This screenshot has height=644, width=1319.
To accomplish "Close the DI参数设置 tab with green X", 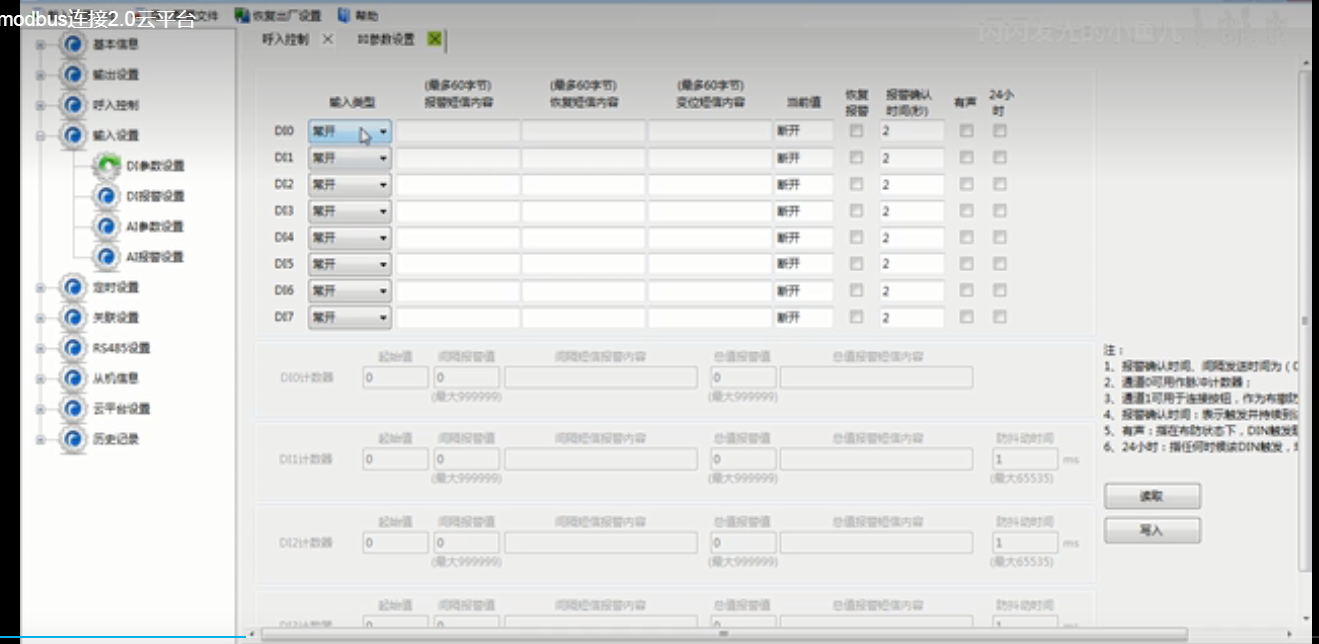I will click(x=434, y=40).
